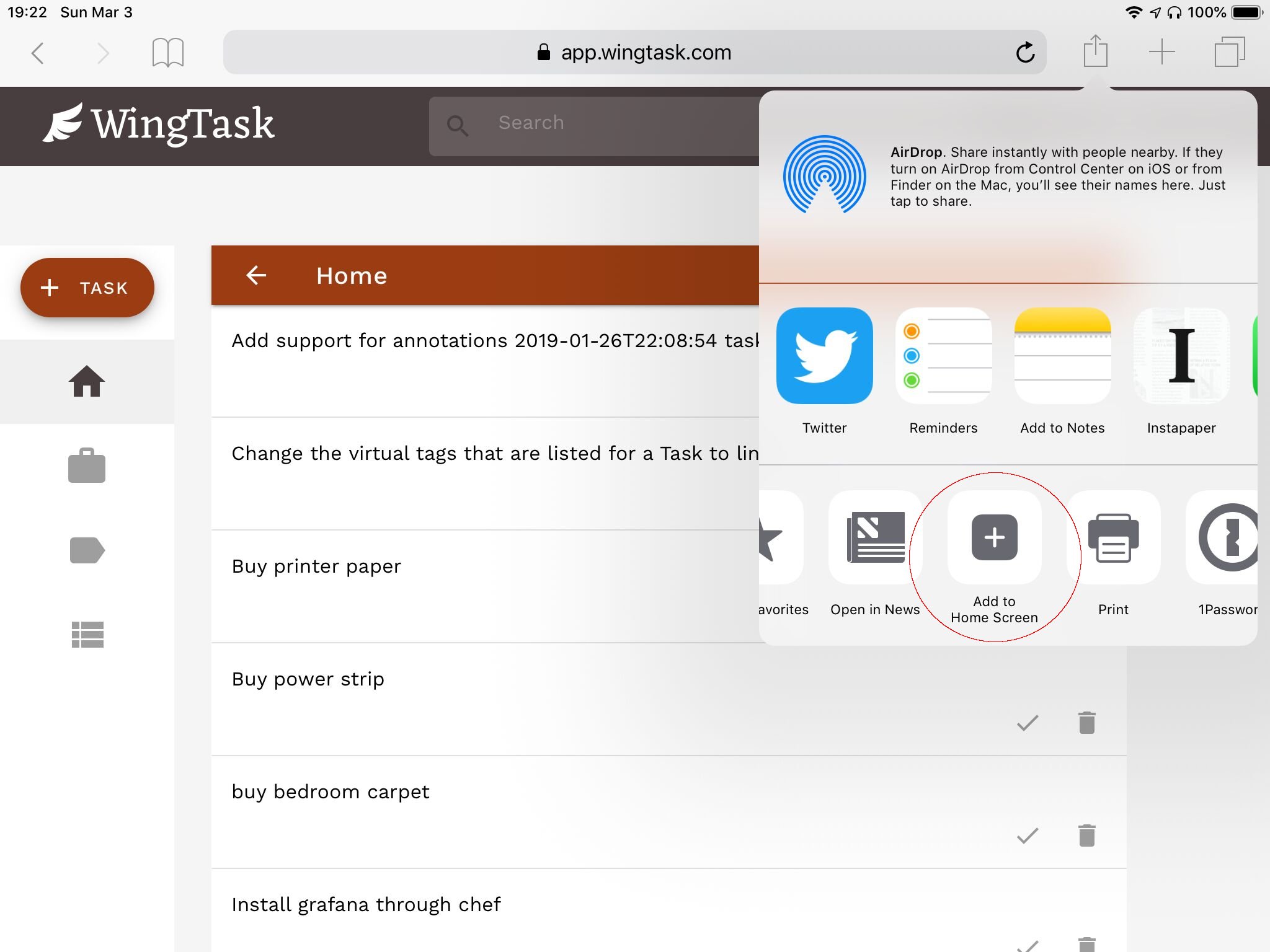Focus the WingTask Search field
This screenshot has width=1270, height=952.
pos(594,126)
